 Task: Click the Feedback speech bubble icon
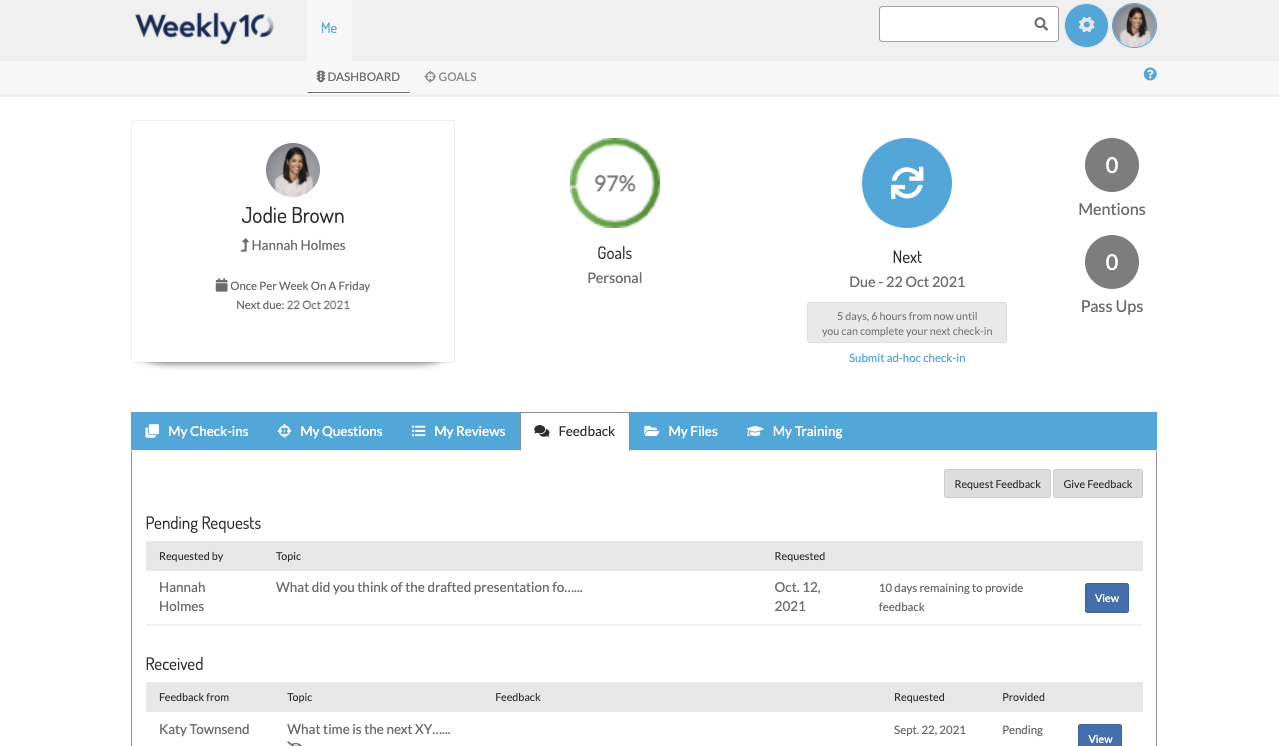click(x=541, y=430)
